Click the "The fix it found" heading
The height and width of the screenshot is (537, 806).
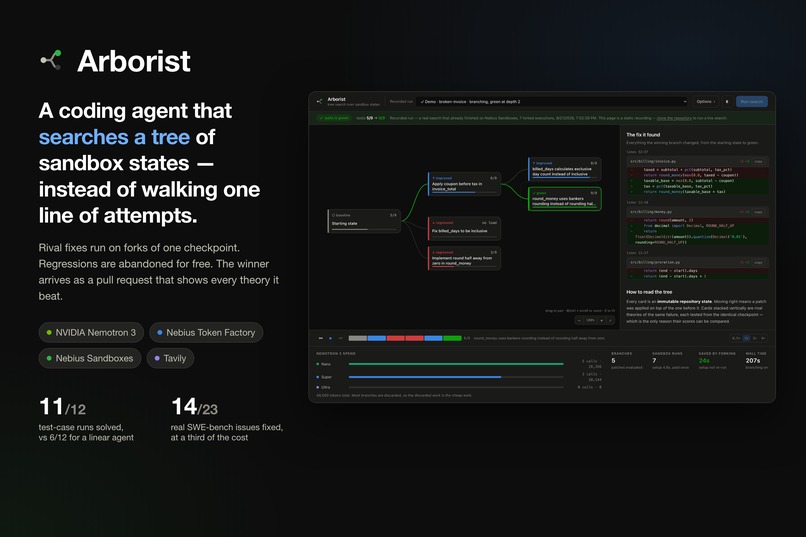pos(643,135)
